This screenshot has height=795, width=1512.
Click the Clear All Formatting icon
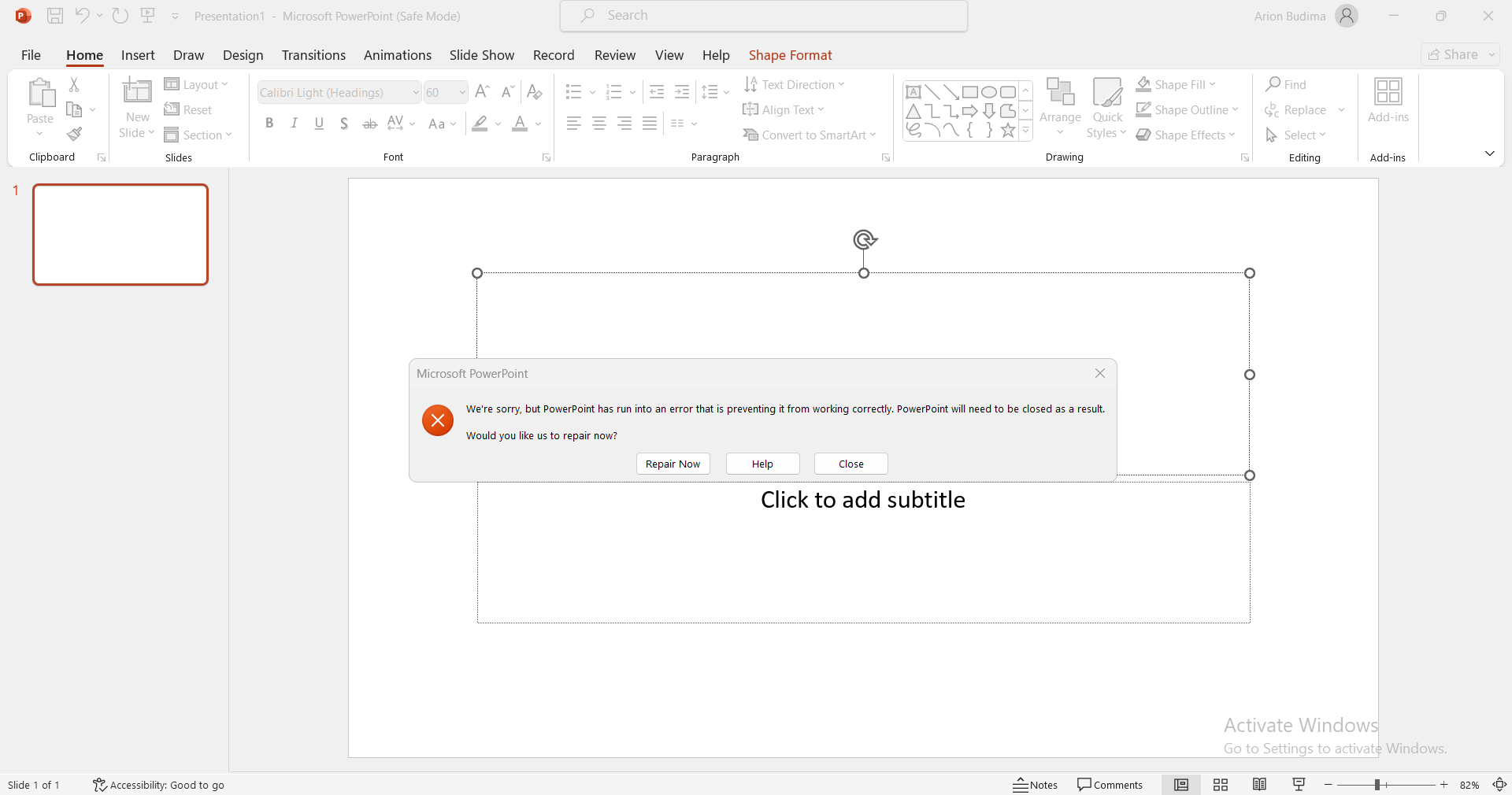[x=535, y=92]
